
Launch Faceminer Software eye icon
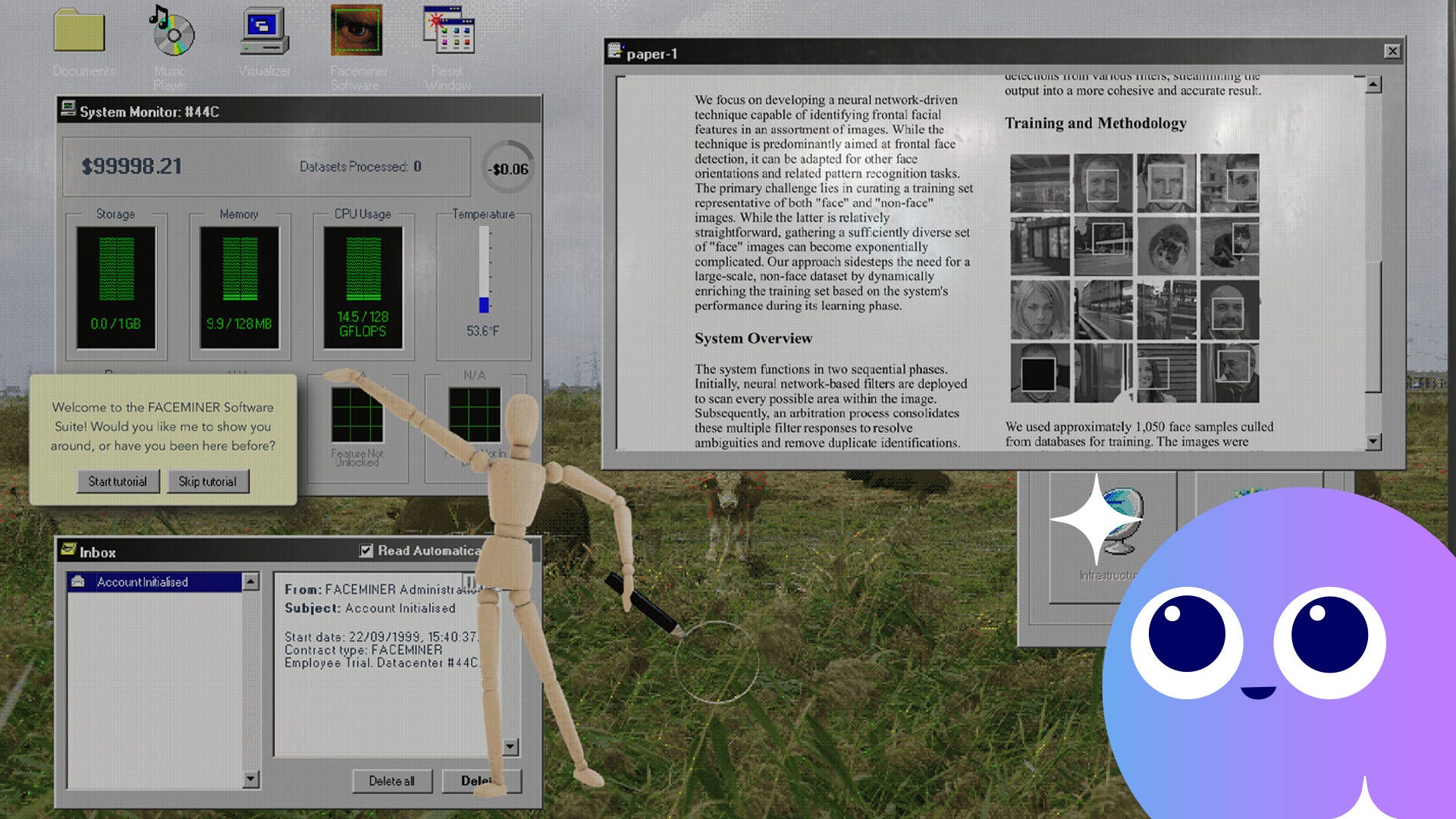pyautogui.click(x=356, y=32)
